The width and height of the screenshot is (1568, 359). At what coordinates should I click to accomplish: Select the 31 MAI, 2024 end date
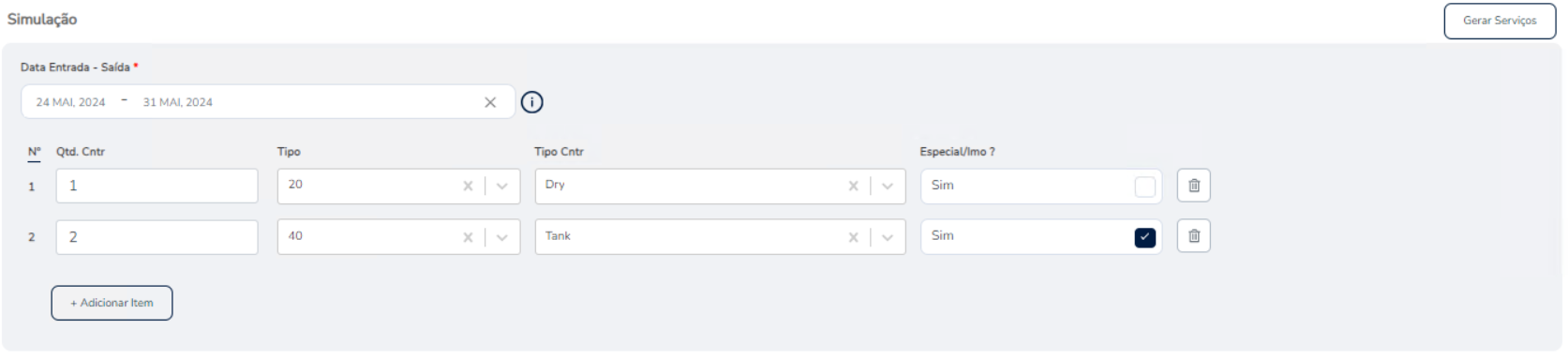178,102
